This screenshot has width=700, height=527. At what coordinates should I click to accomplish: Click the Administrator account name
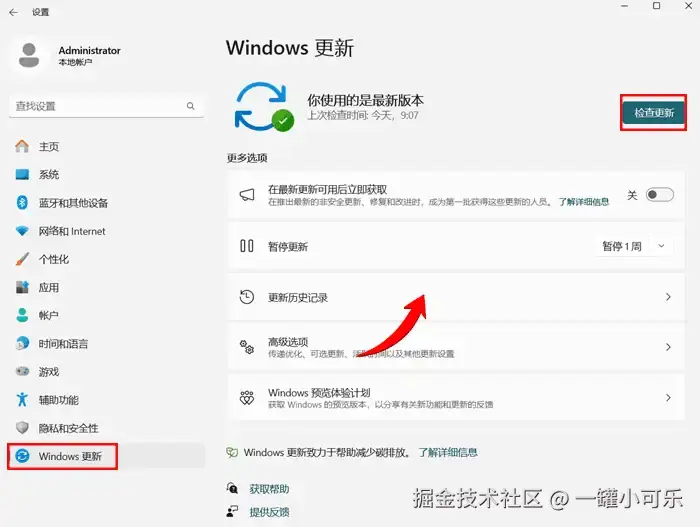point(89,50)
